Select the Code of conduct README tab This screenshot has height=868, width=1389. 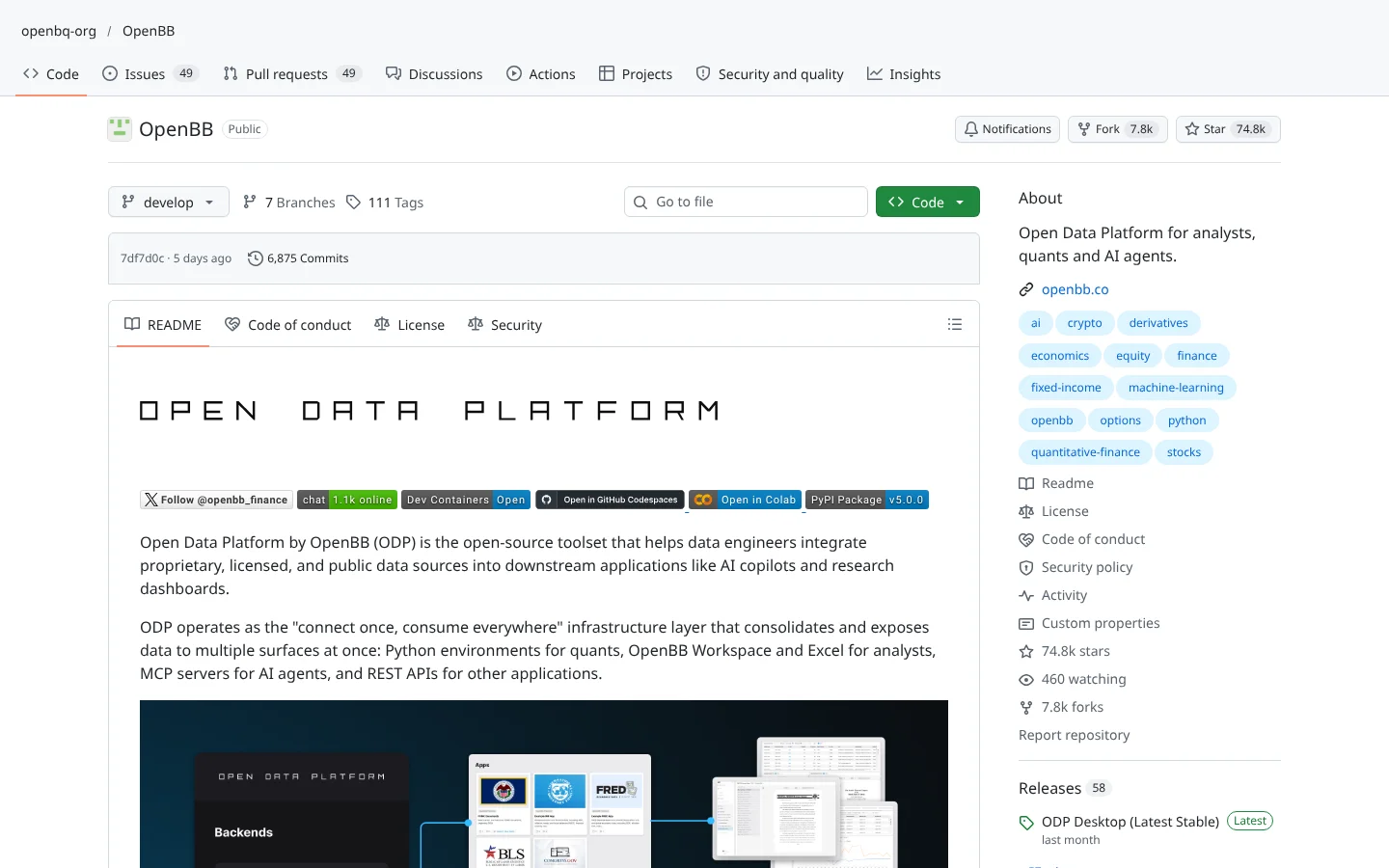pos(288,325)
